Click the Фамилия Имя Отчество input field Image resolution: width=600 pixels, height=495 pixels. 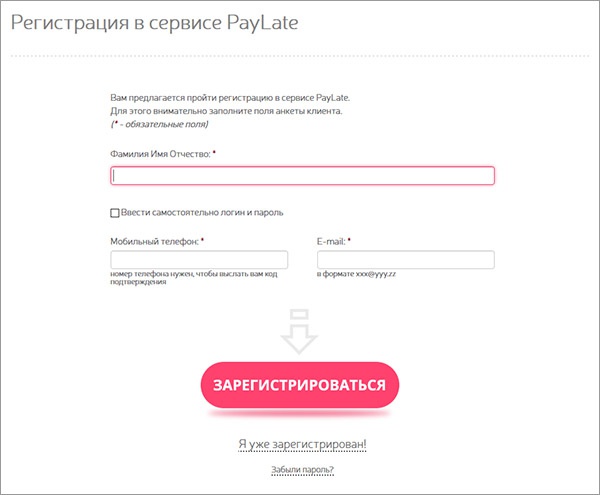click(302, 176)
